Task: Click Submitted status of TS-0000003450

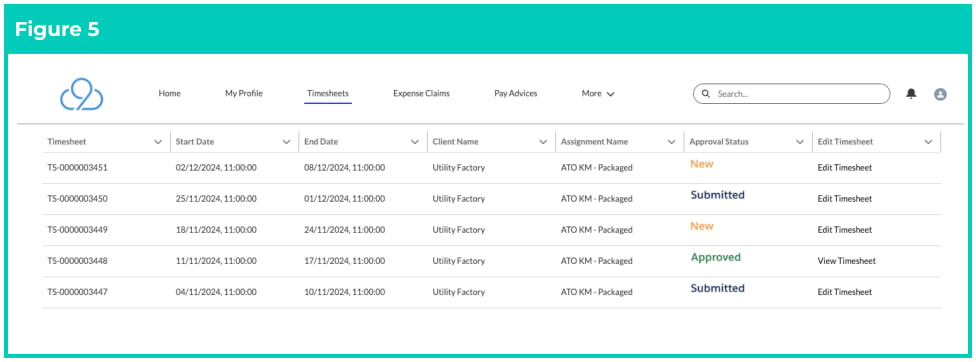Action: tap(718, 195)
